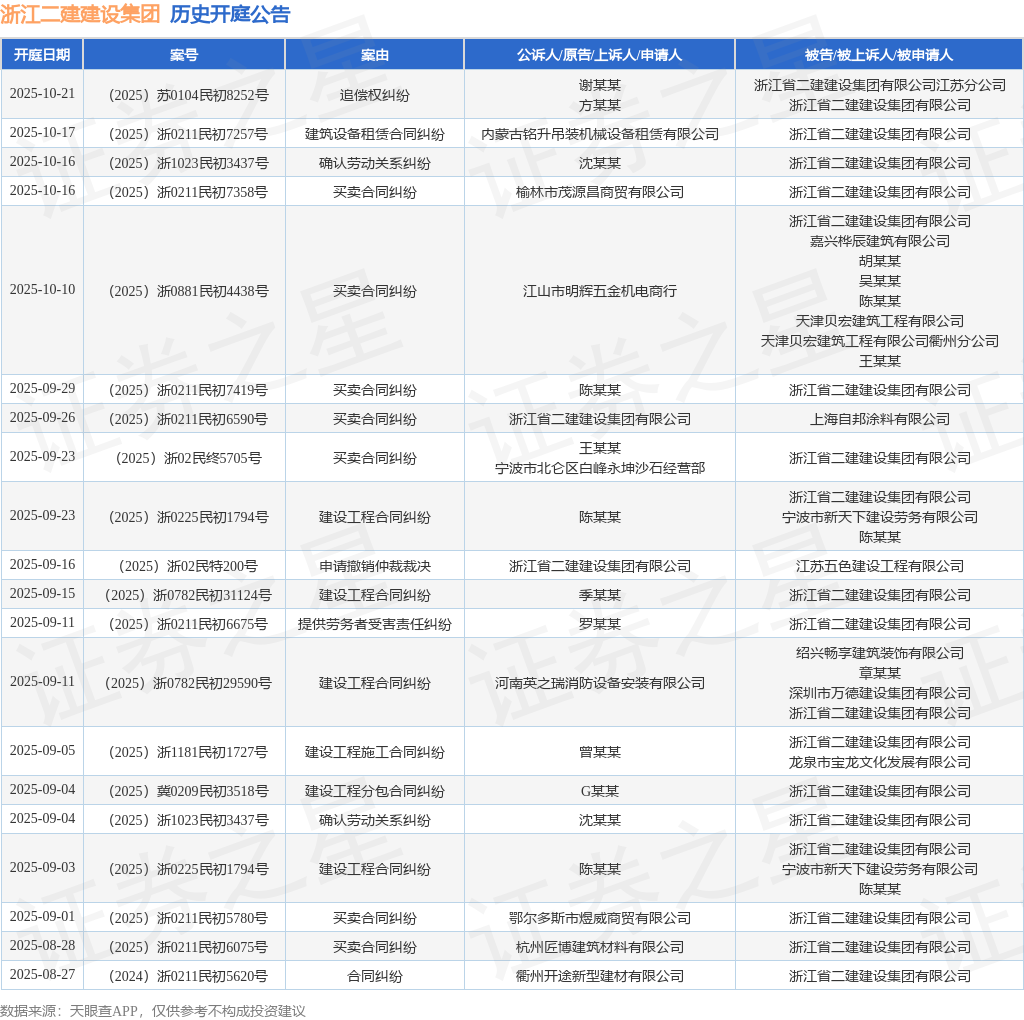Screen dimensions: 1024x1020
Task: Click plaintiff 曾某某
Action: point(600,752)
